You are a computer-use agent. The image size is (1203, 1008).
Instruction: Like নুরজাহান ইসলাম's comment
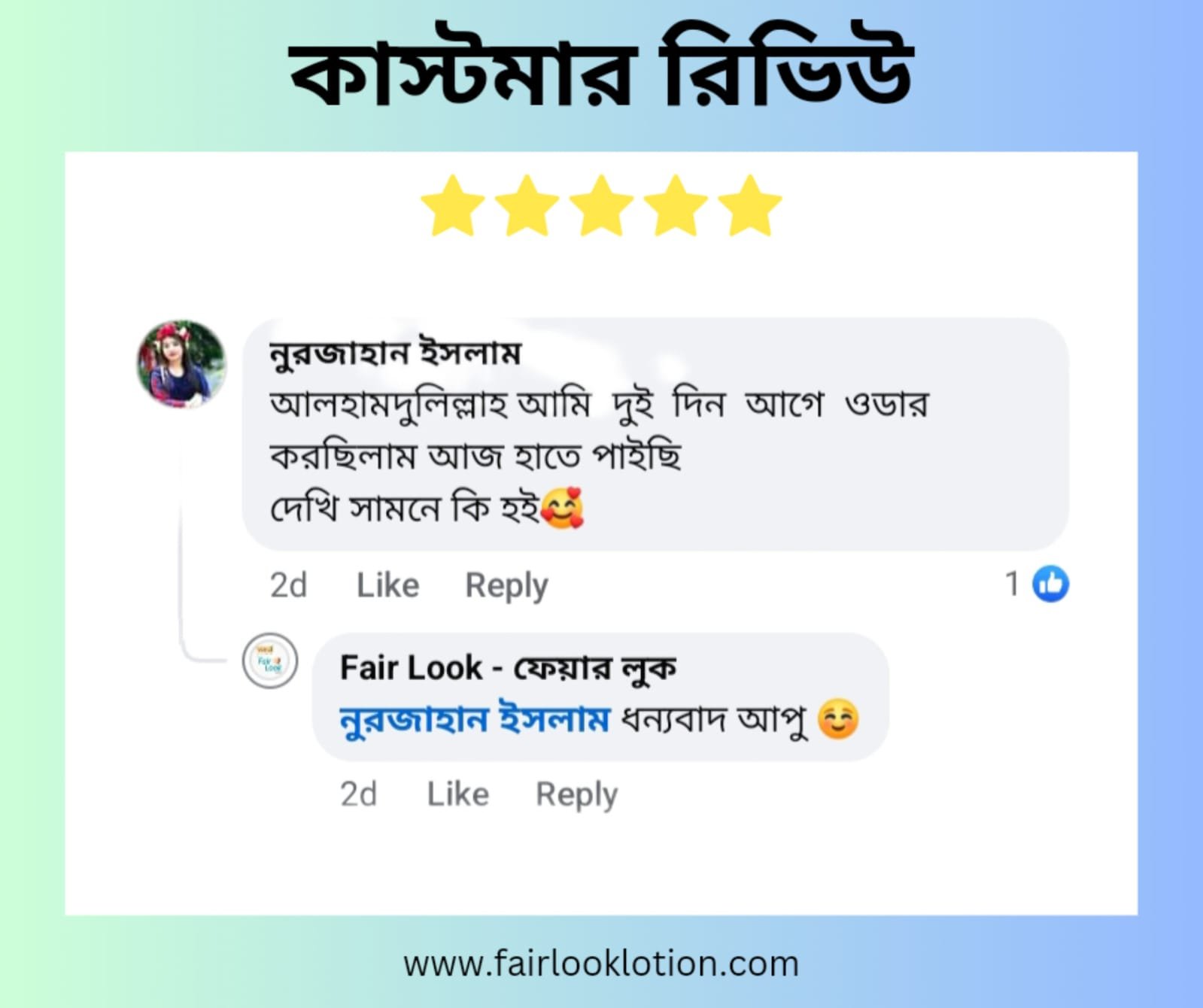point(387,585)
